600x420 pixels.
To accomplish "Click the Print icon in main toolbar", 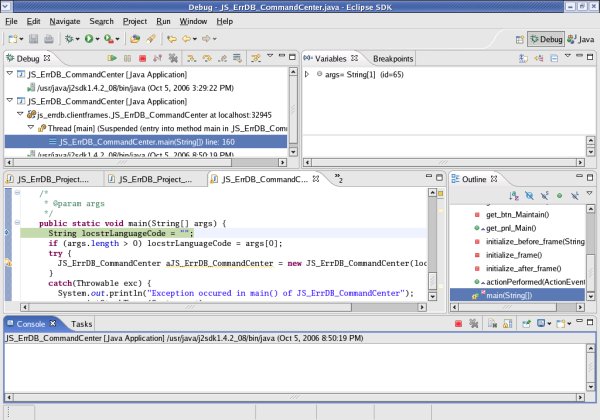I will click(50, 39).
